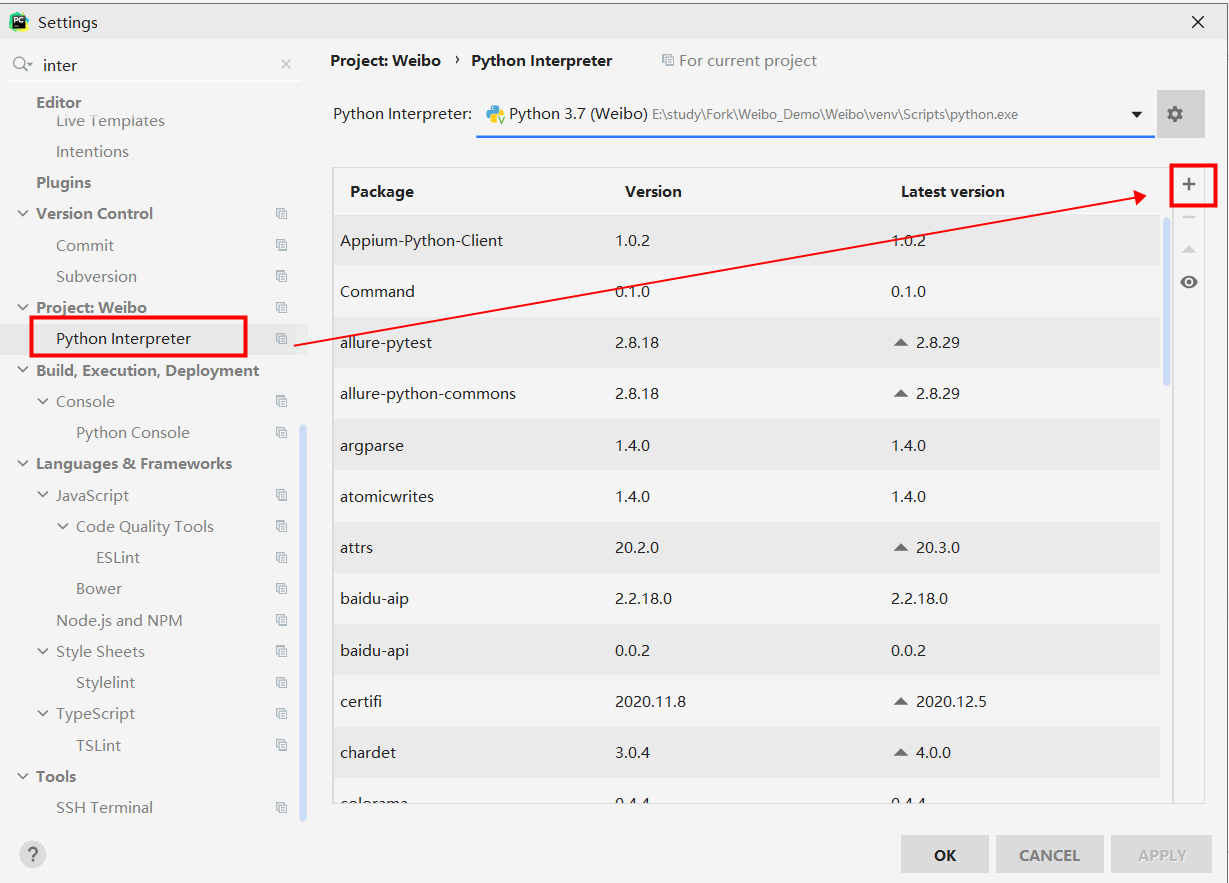This screenshot has height=883, width=1229.
Task: Select the Appium-Python-Client package row
Action: pyautogui.click(x=747, y=240)
